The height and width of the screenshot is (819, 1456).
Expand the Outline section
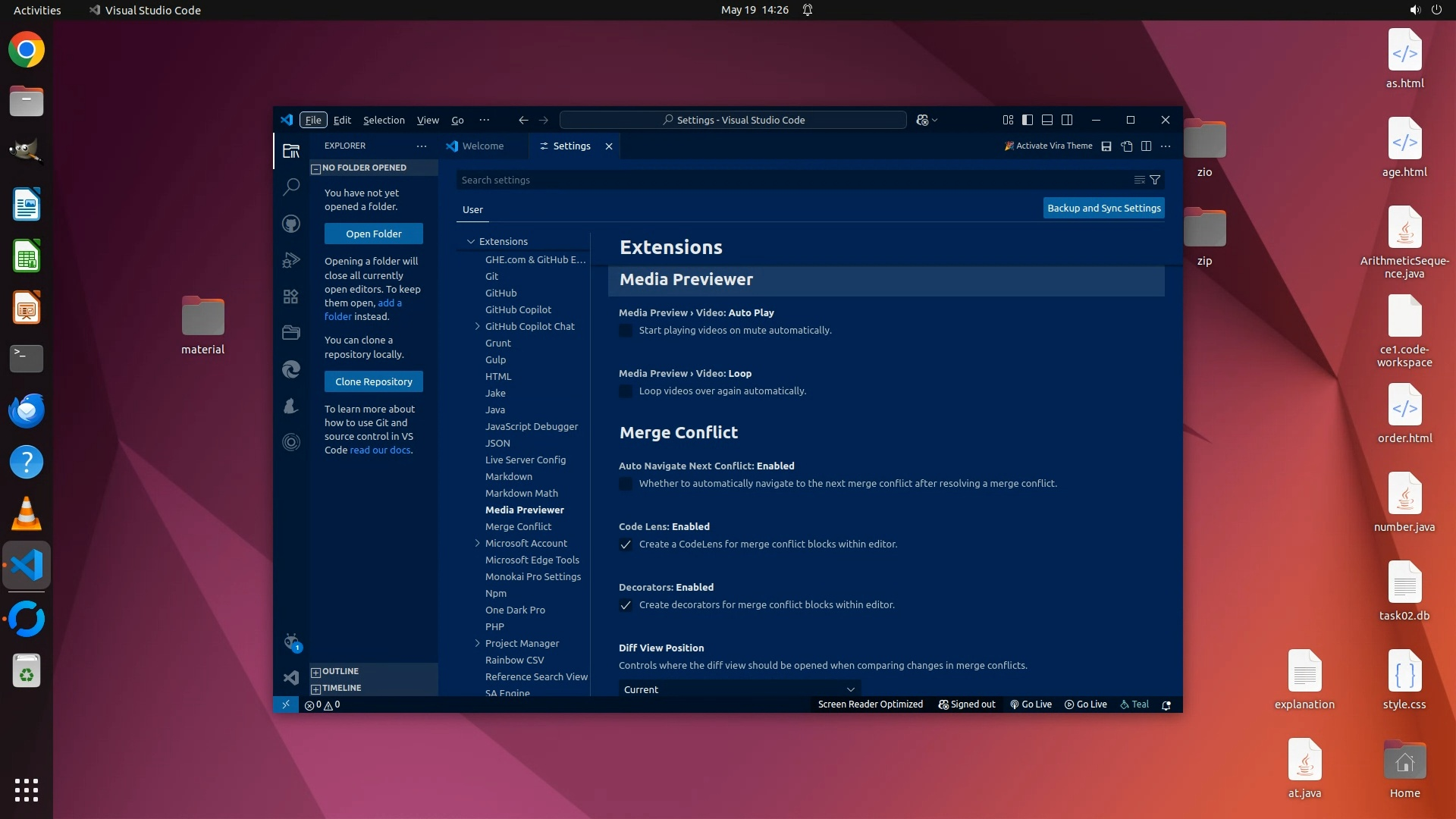(x=340, y=672)
